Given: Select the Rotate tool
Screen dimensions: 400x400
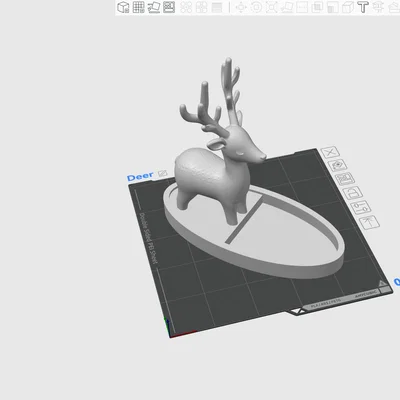Looking at the screenshot, I should pyautogui.click(x=256, y=7).
